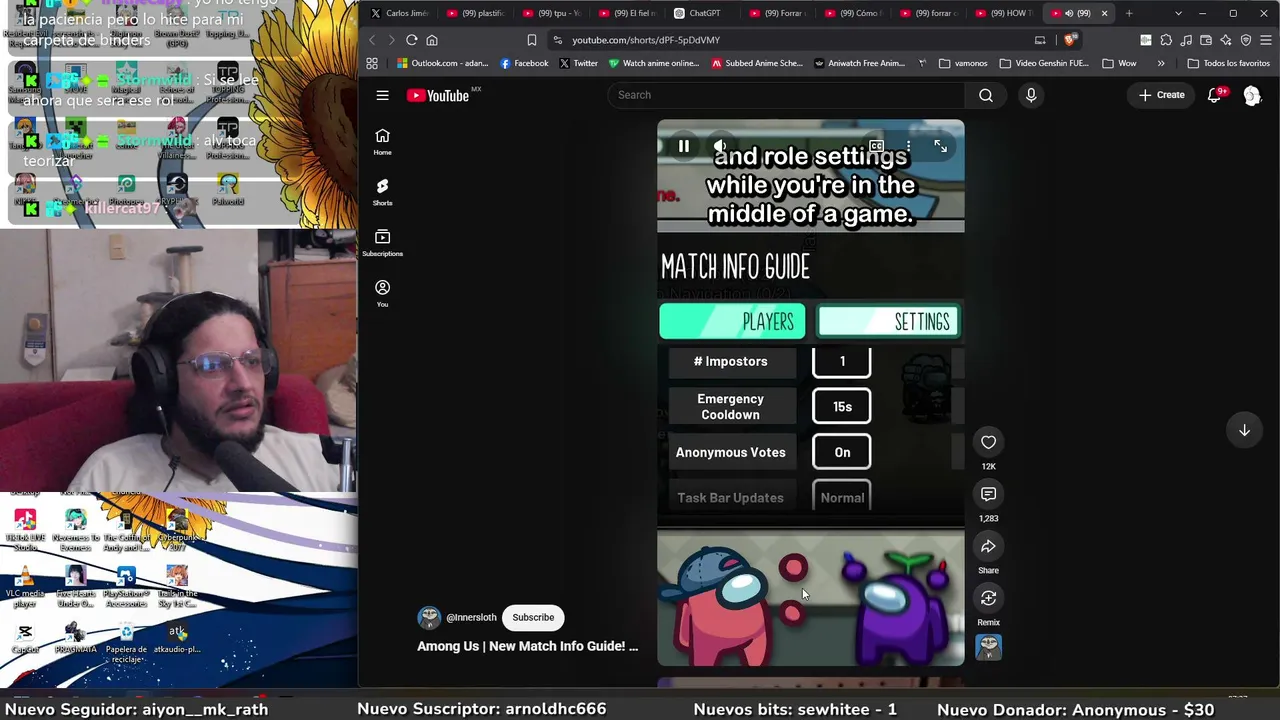Viewport: 1280px width, 720px height.
Task: Open Outlook.com bookmark
Action: 442,63
